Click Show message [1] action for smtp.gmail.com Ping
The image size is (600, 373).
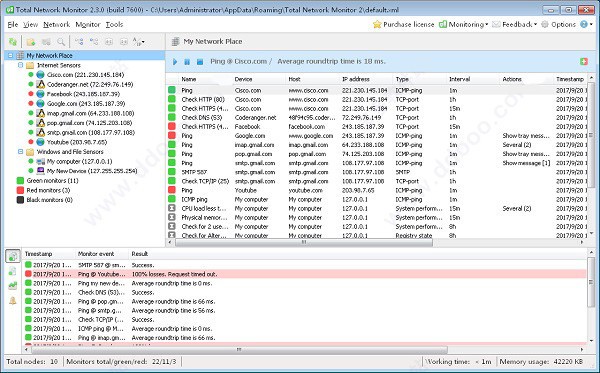coord(526,163)
